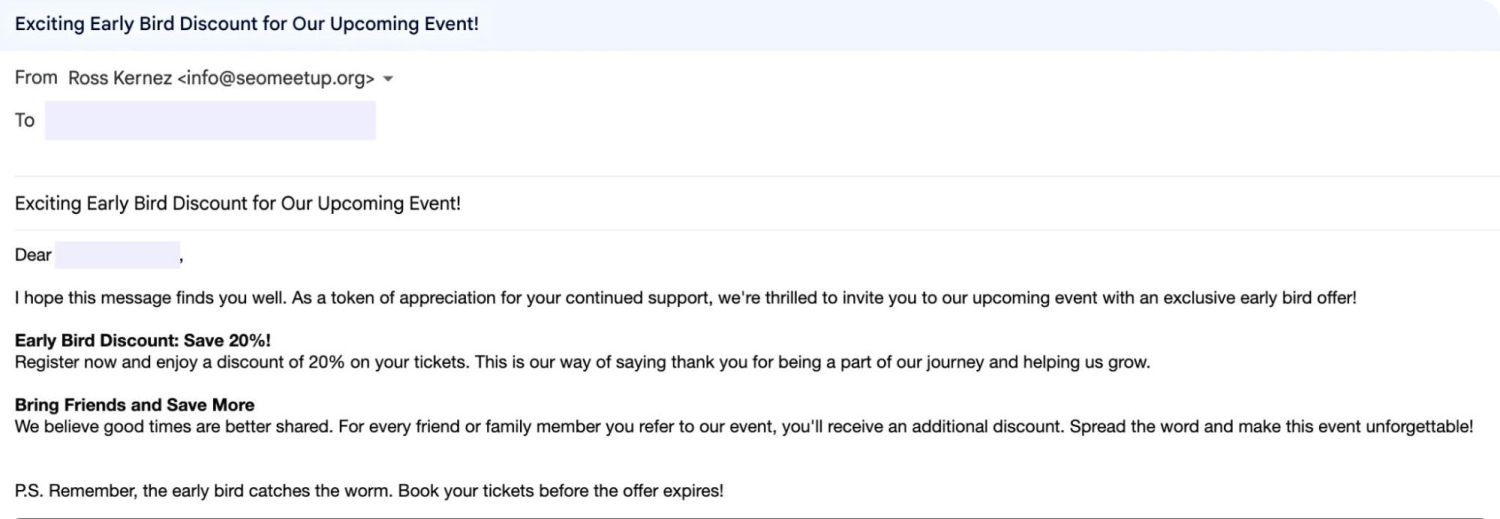This screenshot has width=1500, height=519.
Task: Click the name placeholder after Dear
Action: pos(116,255)
